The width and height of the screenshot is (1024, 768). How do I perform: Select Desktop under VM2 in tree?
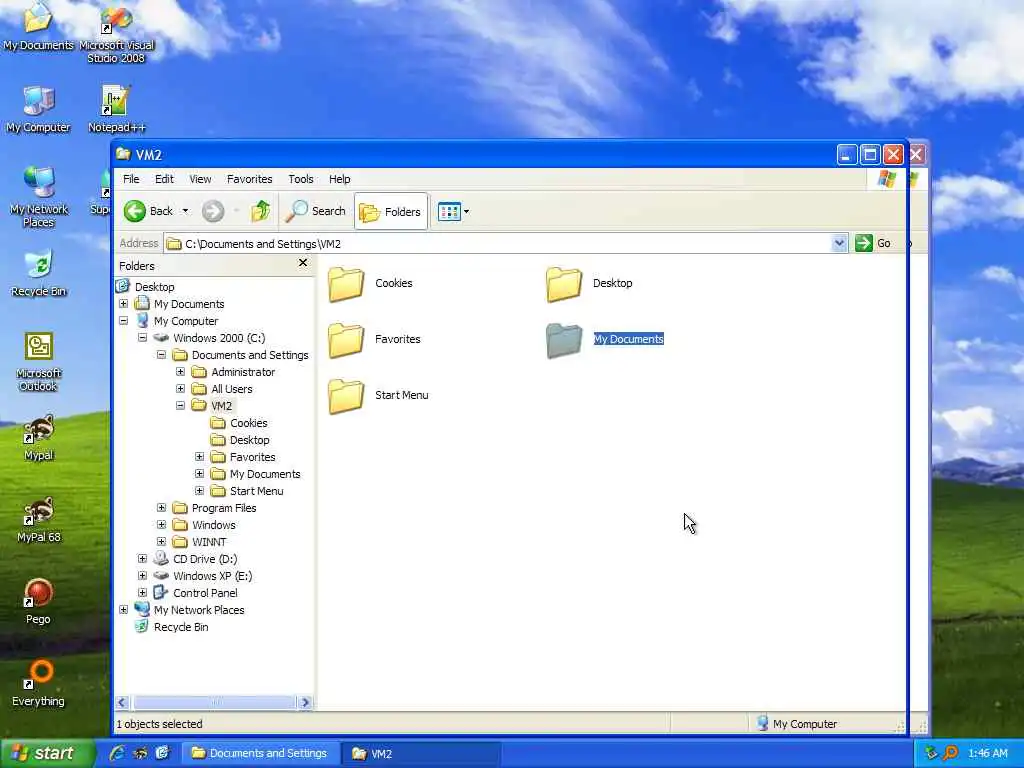[249, 440]
